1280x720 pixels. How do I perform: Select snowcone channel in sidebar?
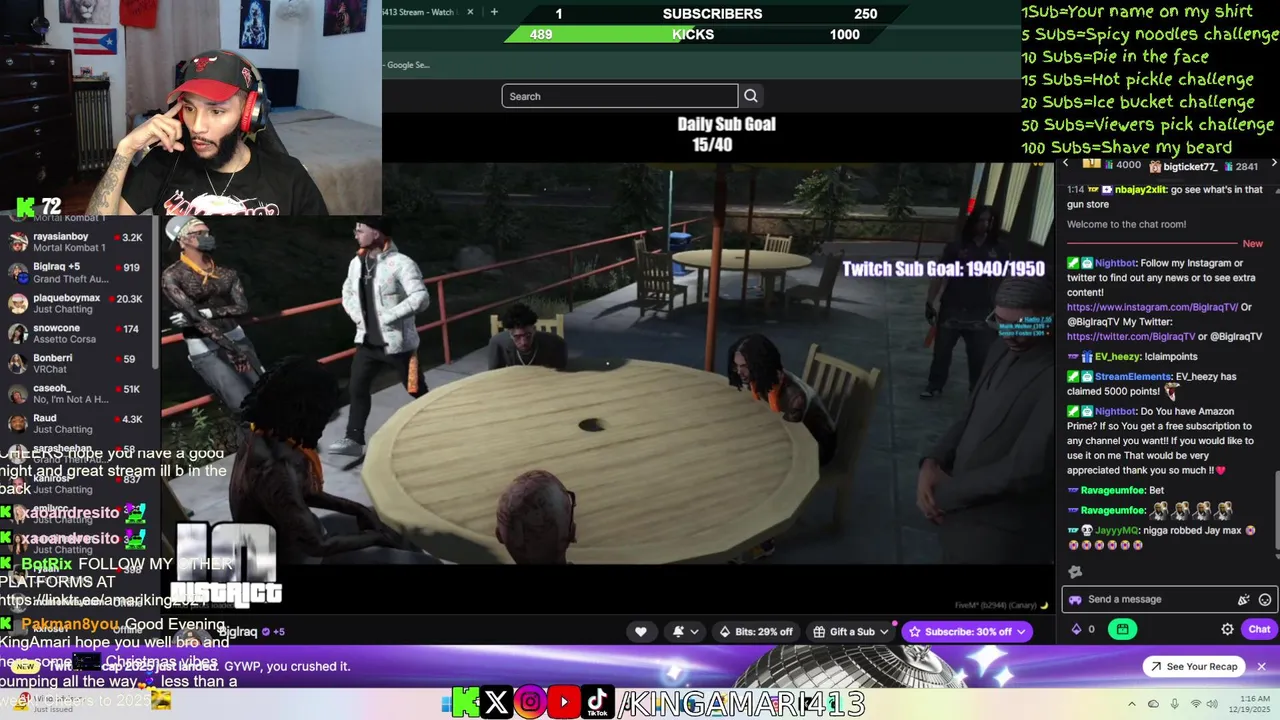78,333
